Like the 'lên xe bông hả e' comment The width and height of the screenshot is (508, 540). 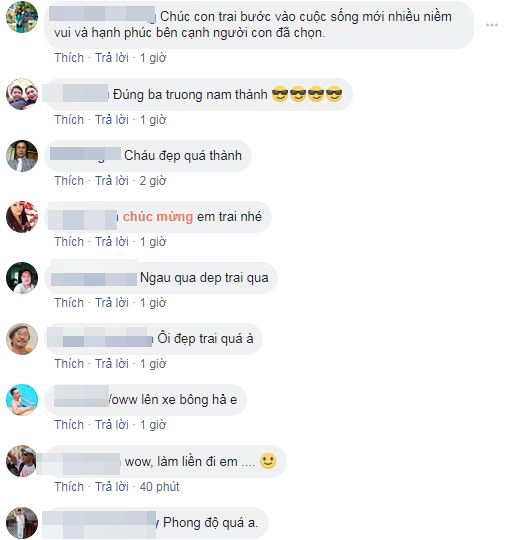(69, 425)
